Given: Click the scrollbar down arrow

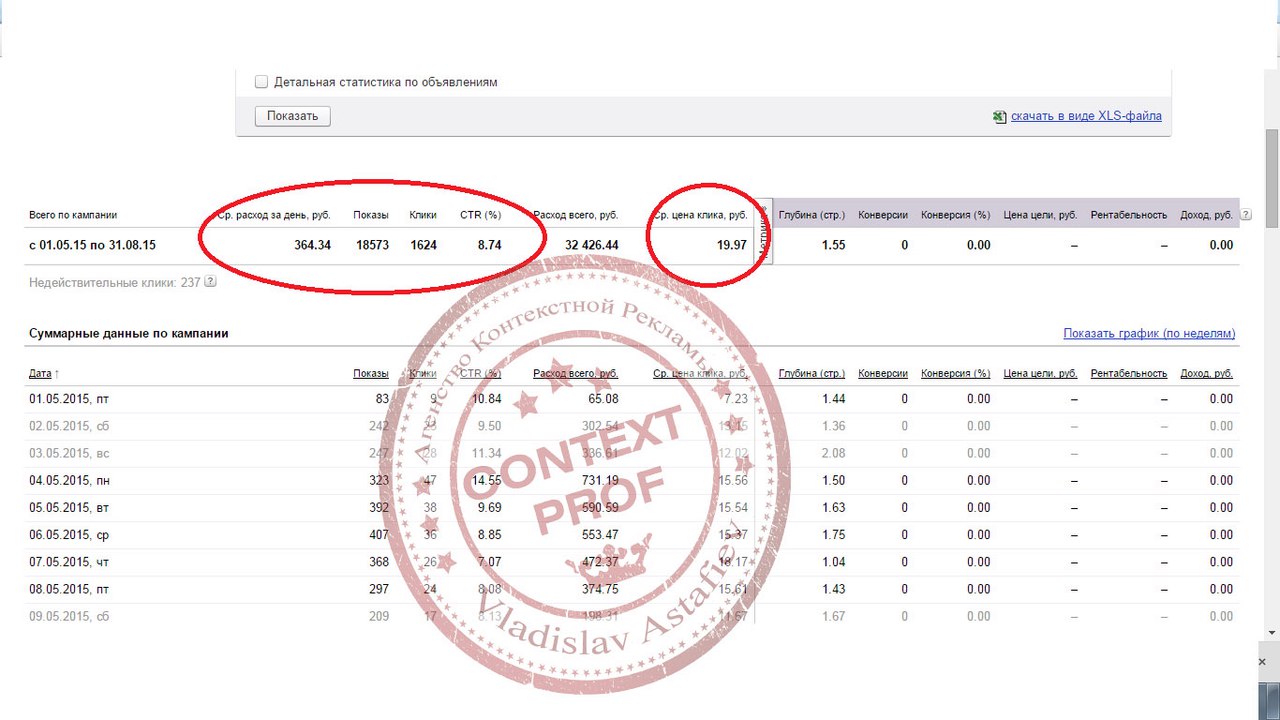Looking at the screenshot, I should pos(1271,632).
